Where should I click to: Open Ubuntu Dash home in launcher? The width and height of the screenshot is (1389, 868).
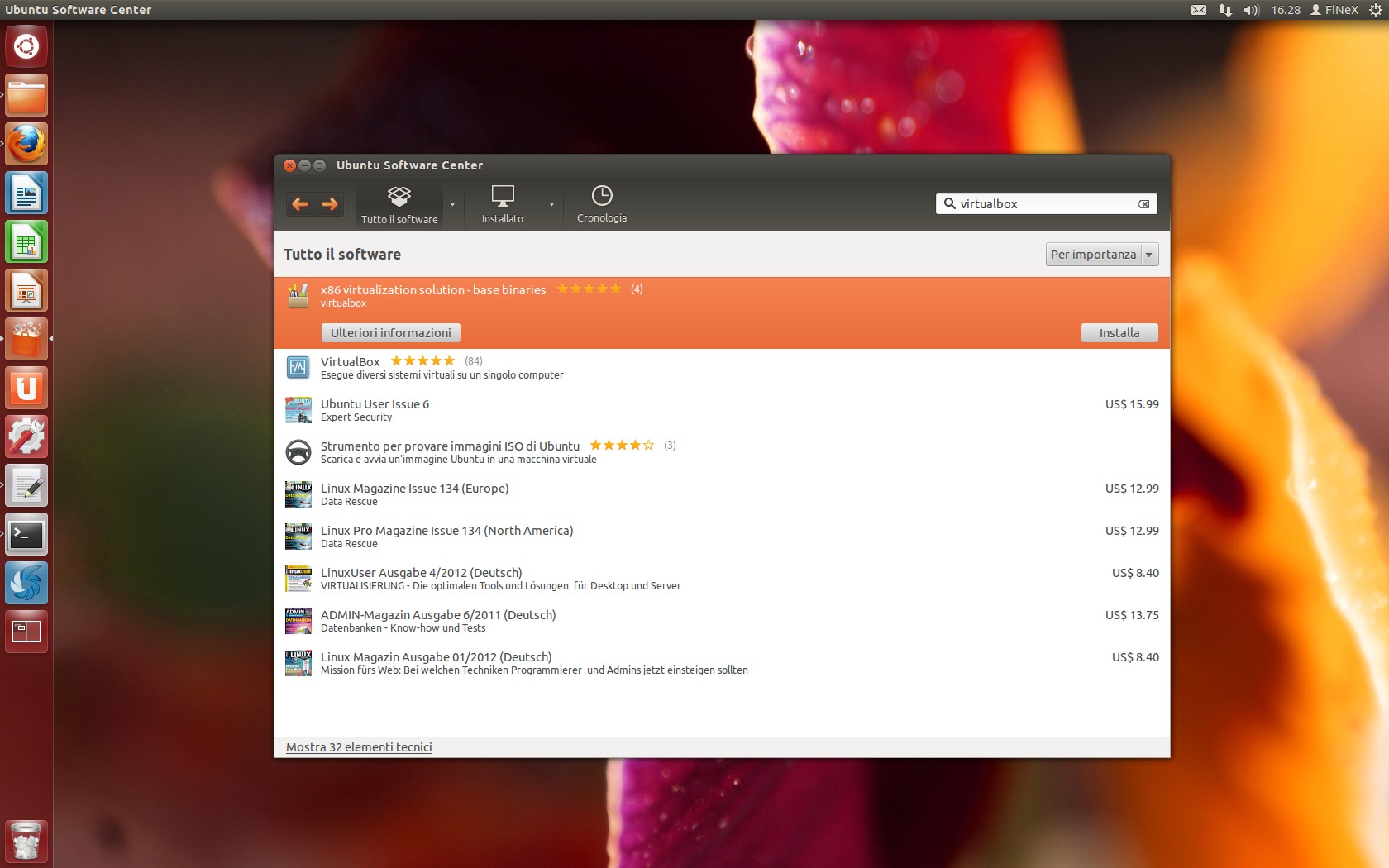[26, 46]
